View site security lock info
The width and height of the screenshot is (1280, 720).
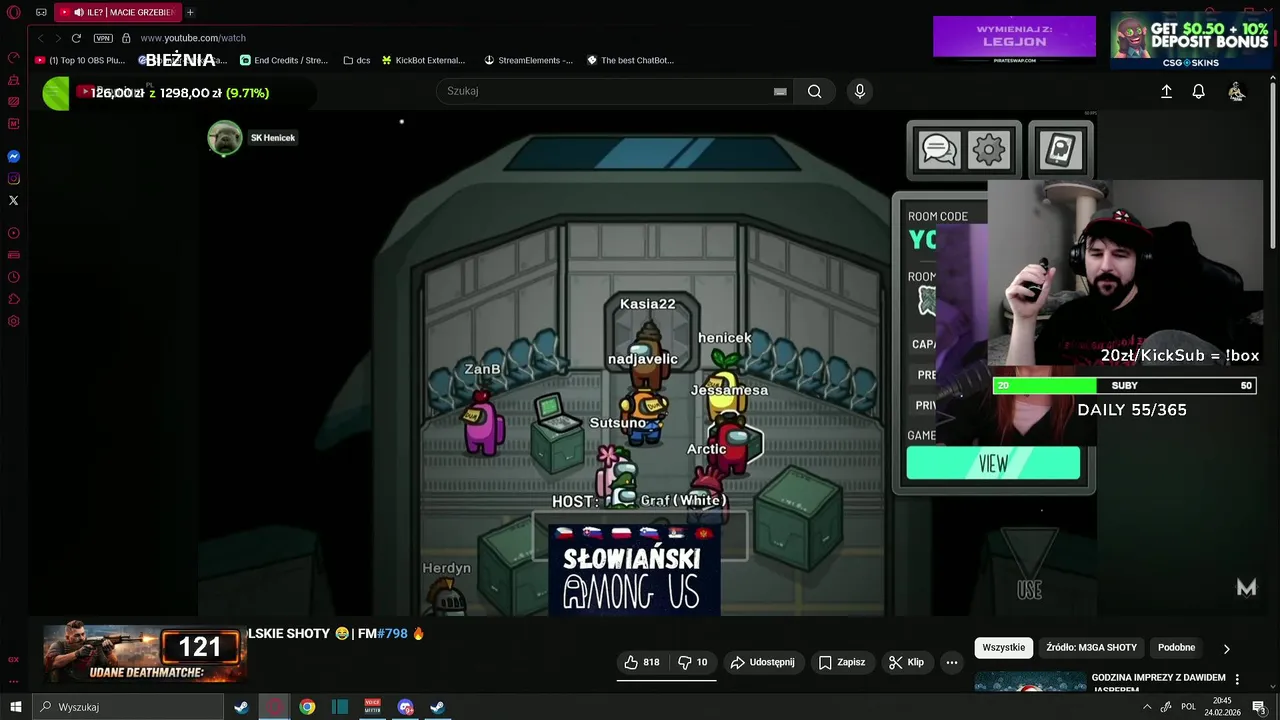click(126, 38)
